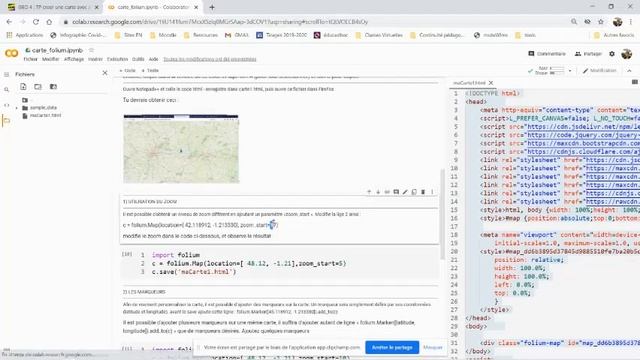Viewport: 640px width, 360px height.
Task: Open the GMAIL bookmark
Action: (x=237, y=35)
